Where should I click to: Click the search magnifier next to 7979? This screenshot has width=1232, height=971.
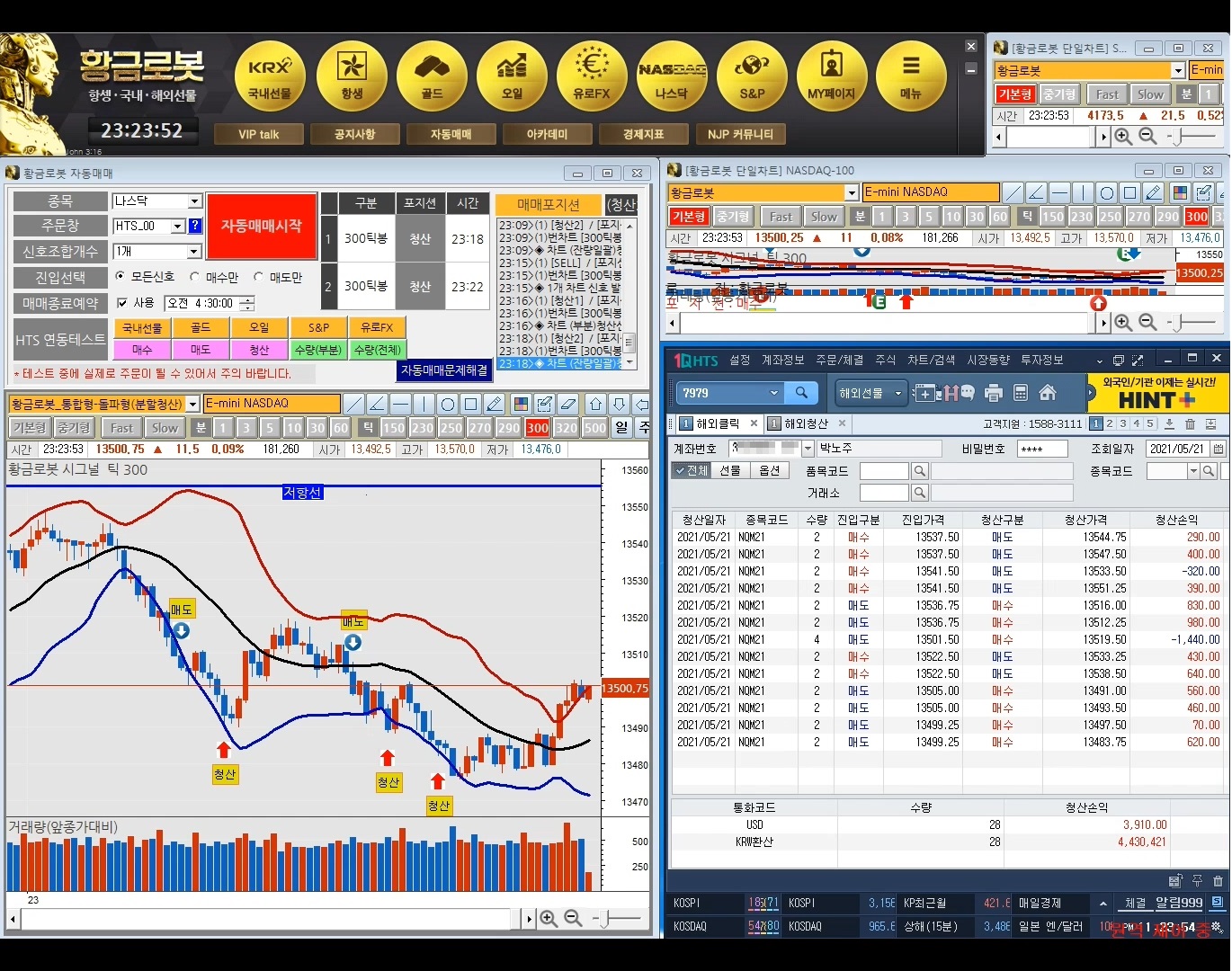801,393
